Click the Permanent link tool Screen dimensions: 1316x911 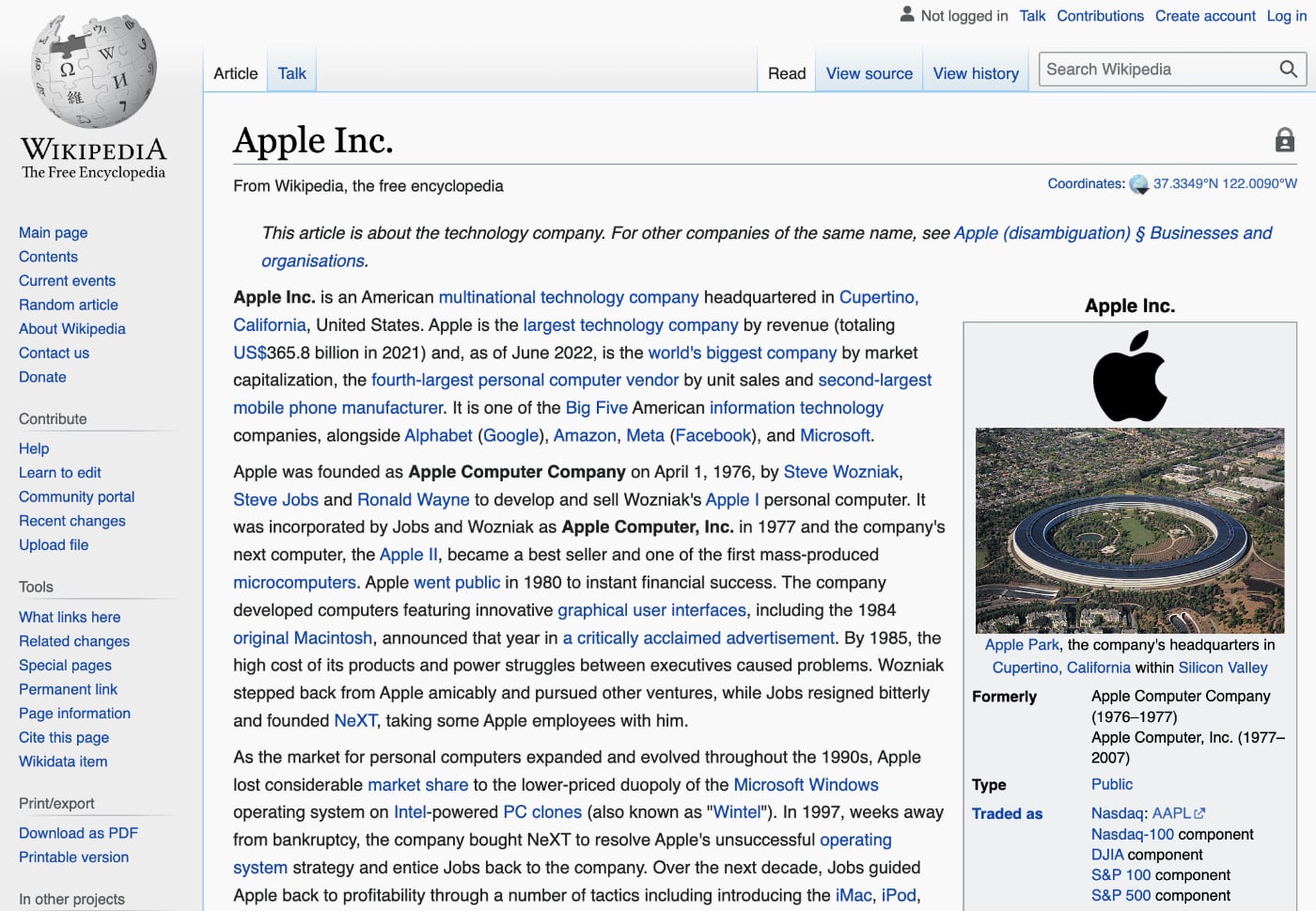point(69,689)
